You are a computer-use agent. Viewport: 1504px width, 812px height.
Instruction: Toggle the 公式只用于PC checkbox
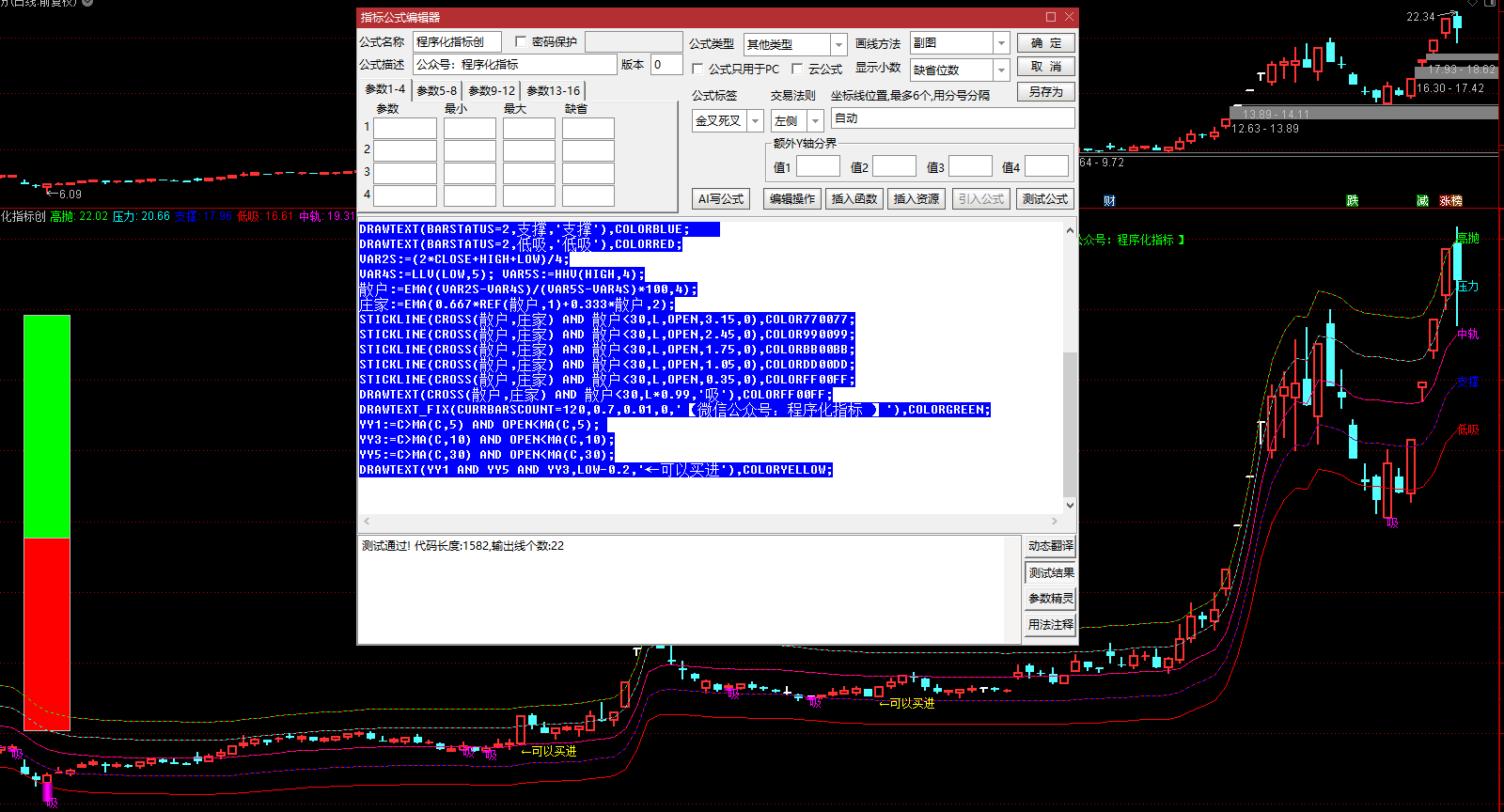pyautogui.click(x=697, y=69)
